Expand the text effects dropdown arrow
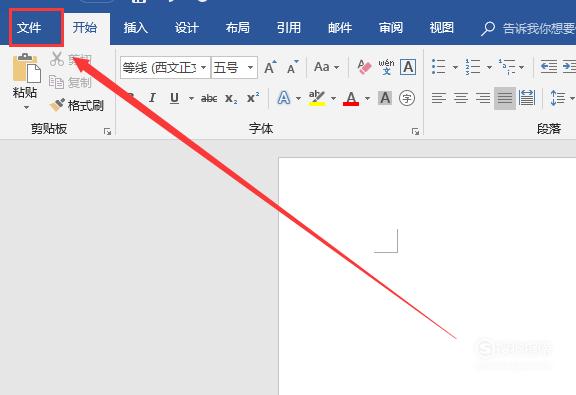 (298, 98)
